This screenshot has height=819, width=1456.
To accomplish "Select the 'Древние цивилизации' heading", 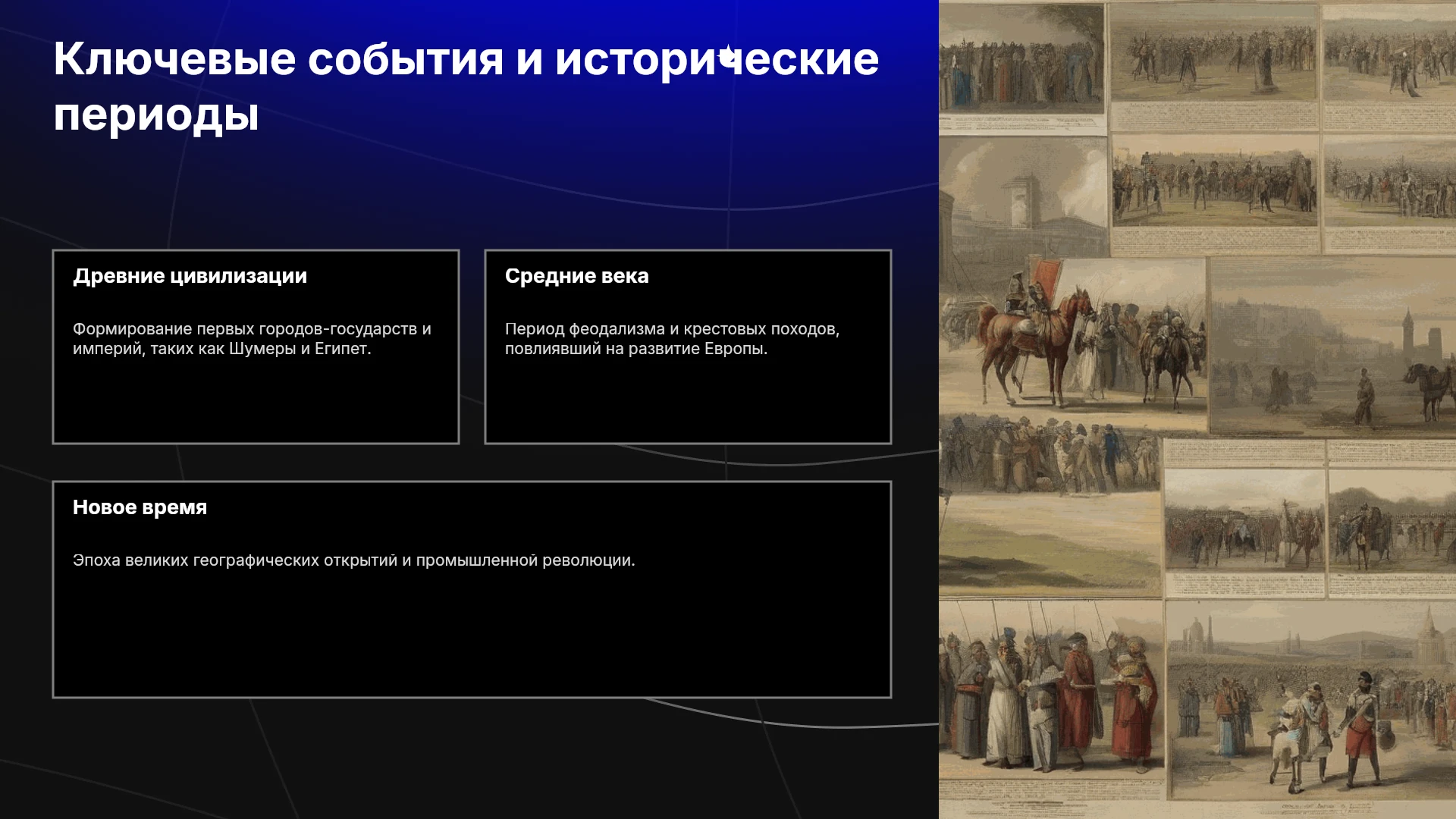I will coord(190,276).
